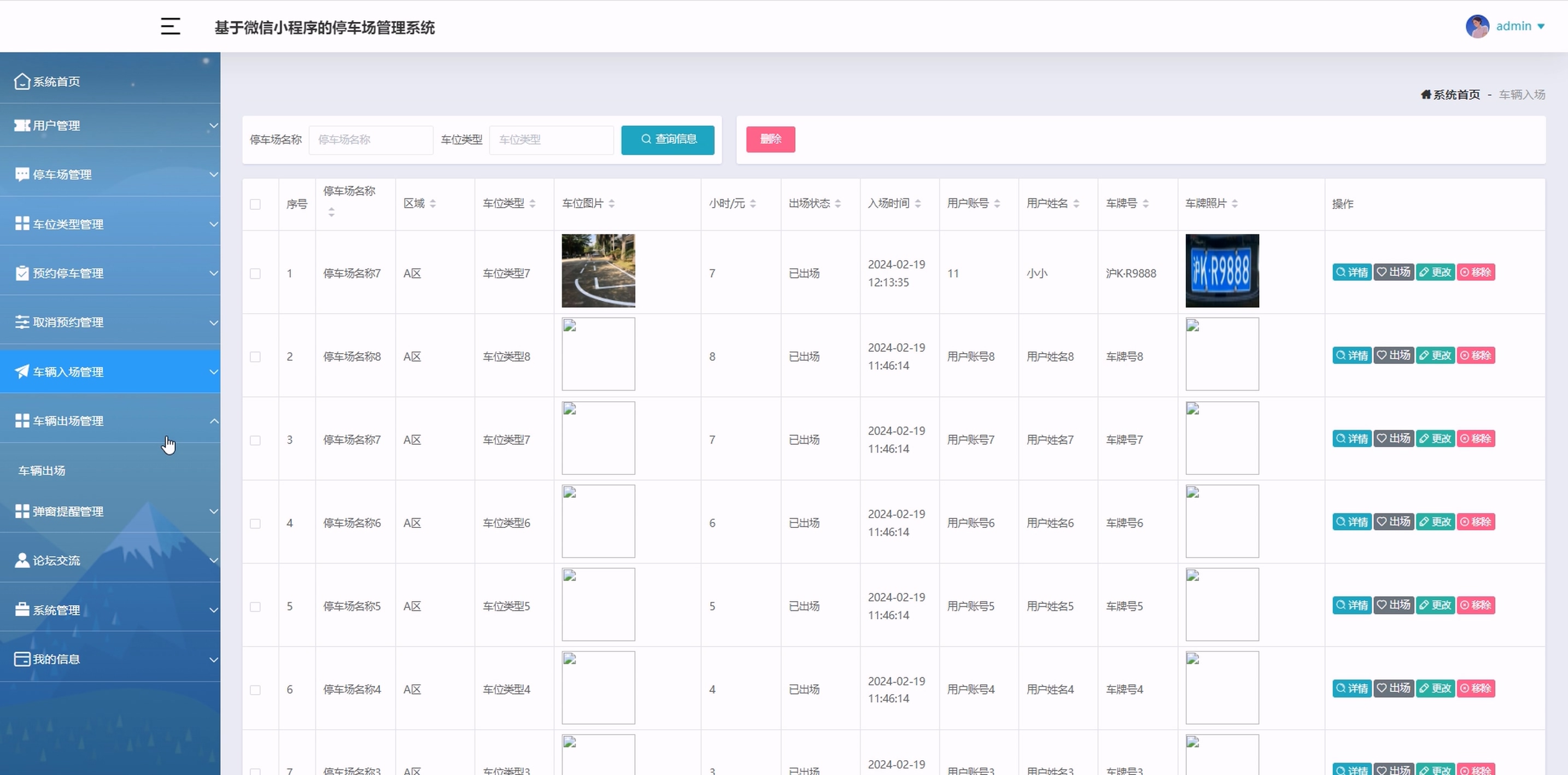Sort by 区域 column arrows
The image size is (1568, 775).
click(433, 203)
